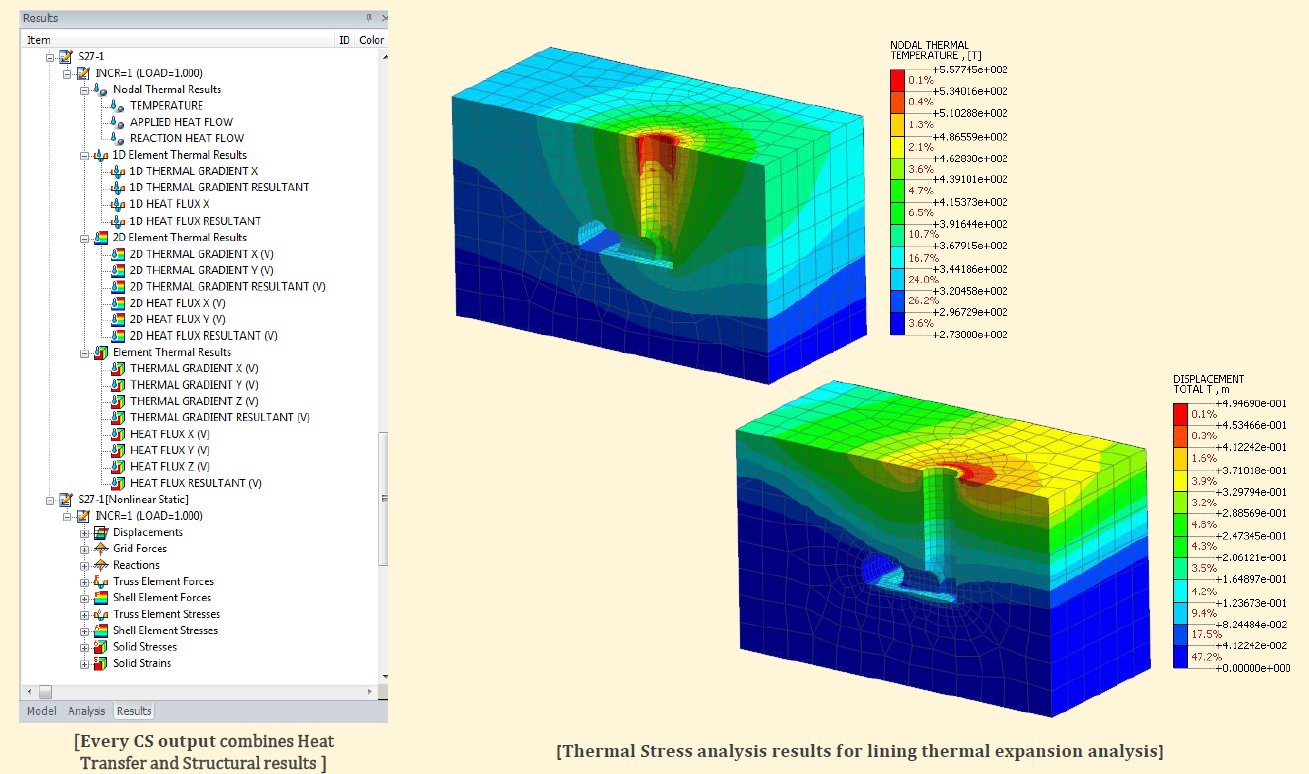Click the Reactions result icon
The height and width of the screenshot is (774, 1309).
101,565
